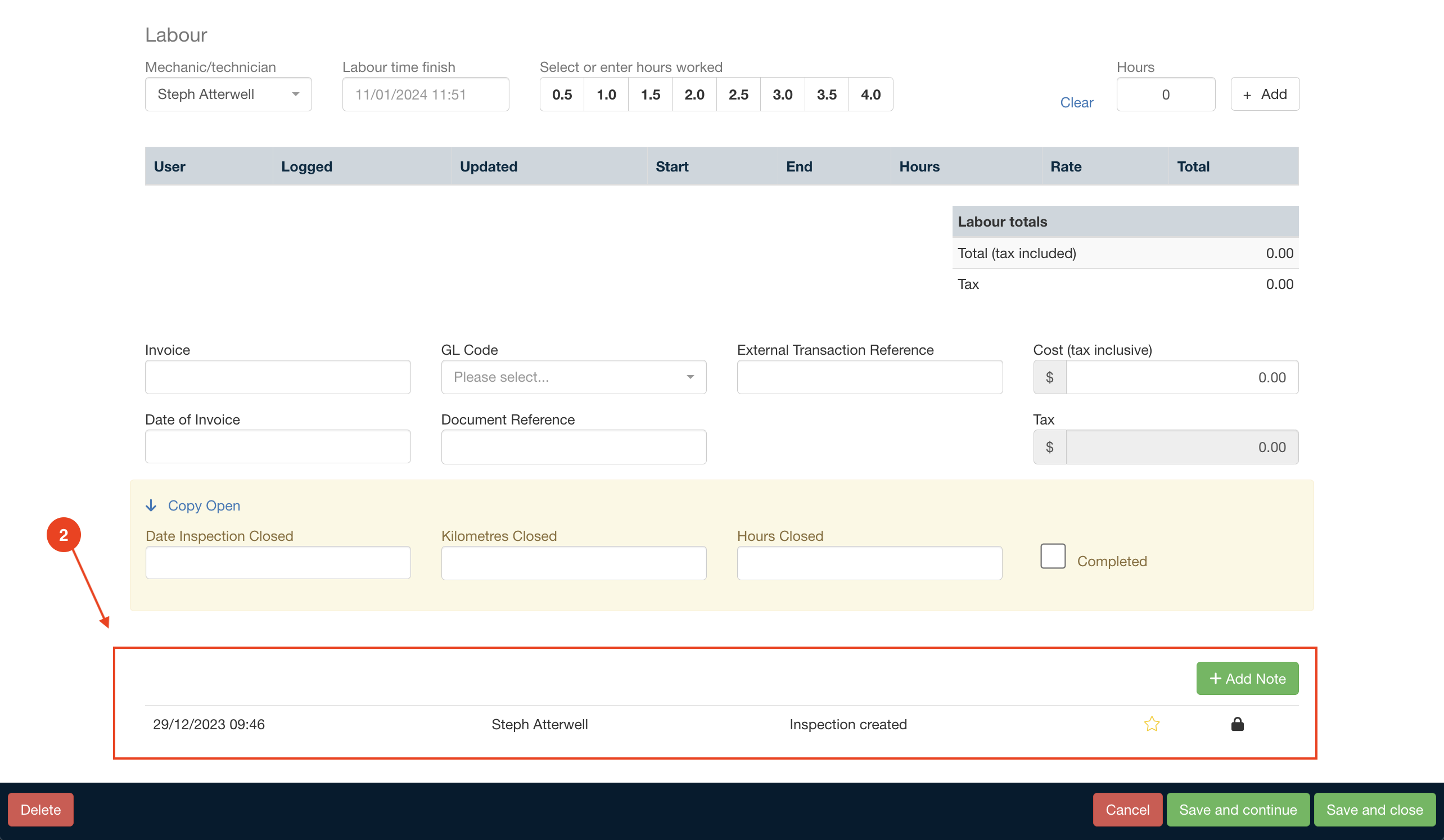Image resolution: width=1444 pixels, height=840 pixels.
Task: Click the disabled Tax amount field
Action: tap(1182, 447)
